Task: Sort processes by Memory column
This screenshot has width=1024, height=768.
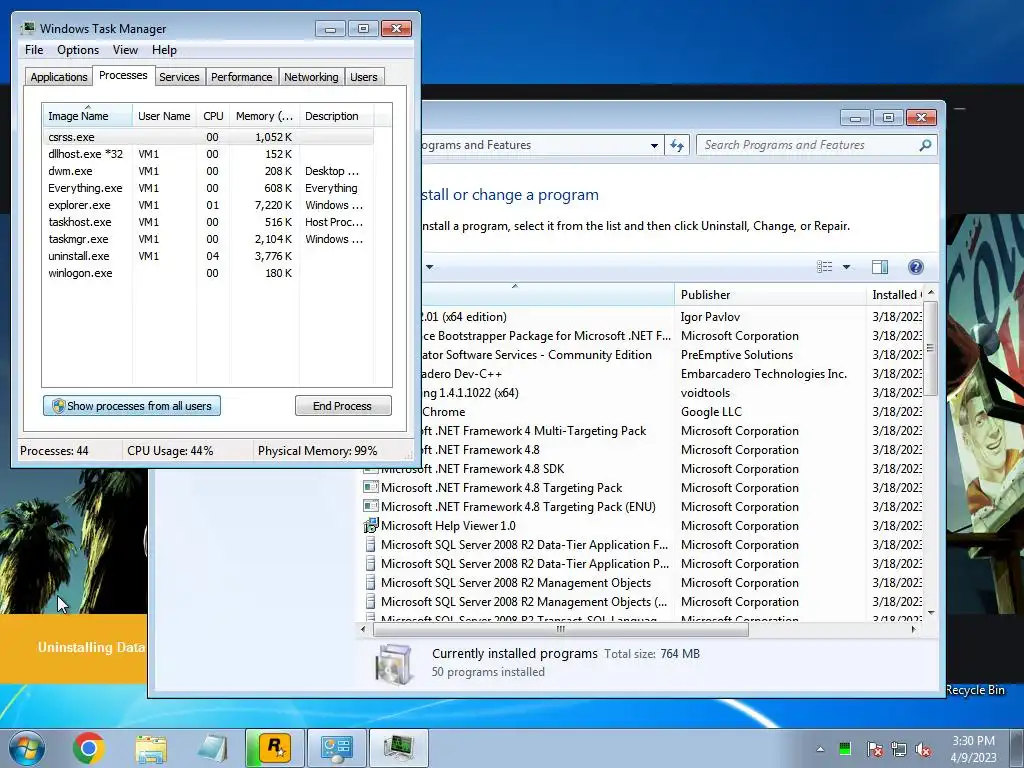Action: point(264,116)
